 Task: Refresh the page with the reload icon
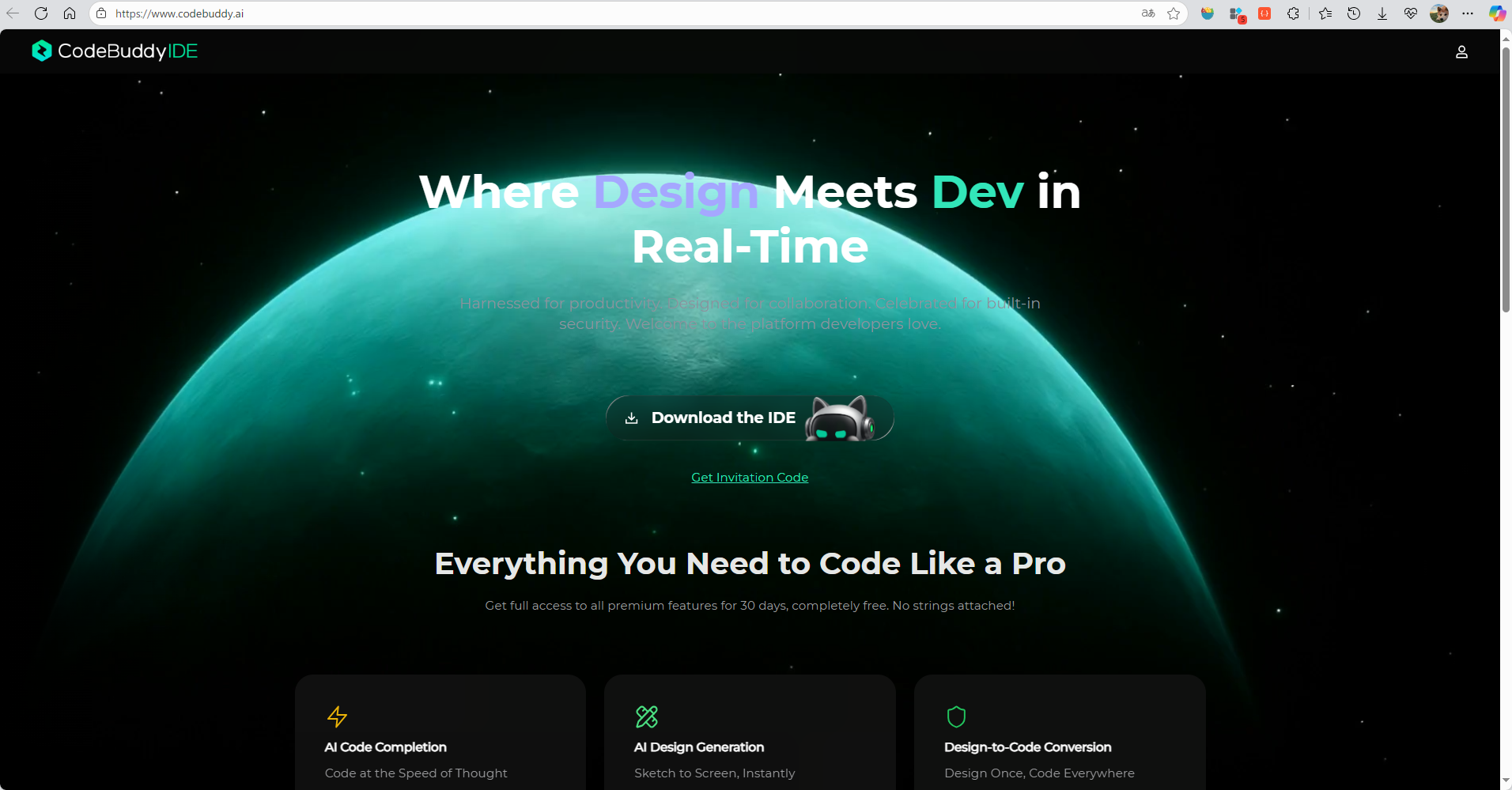pos(41,13)
